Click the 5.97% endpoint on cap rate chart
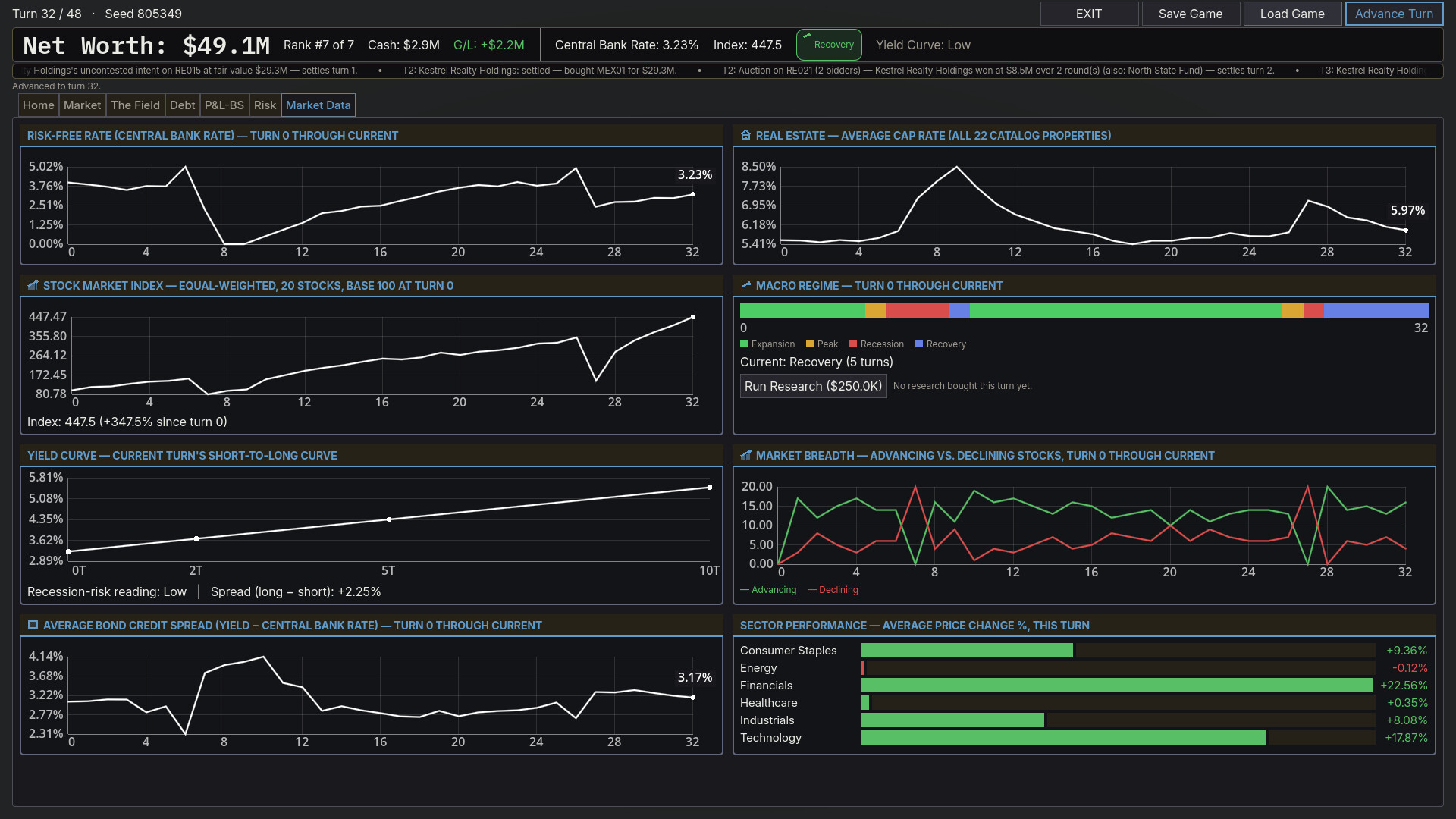 pyautogui.click(x=1406, y=230)
